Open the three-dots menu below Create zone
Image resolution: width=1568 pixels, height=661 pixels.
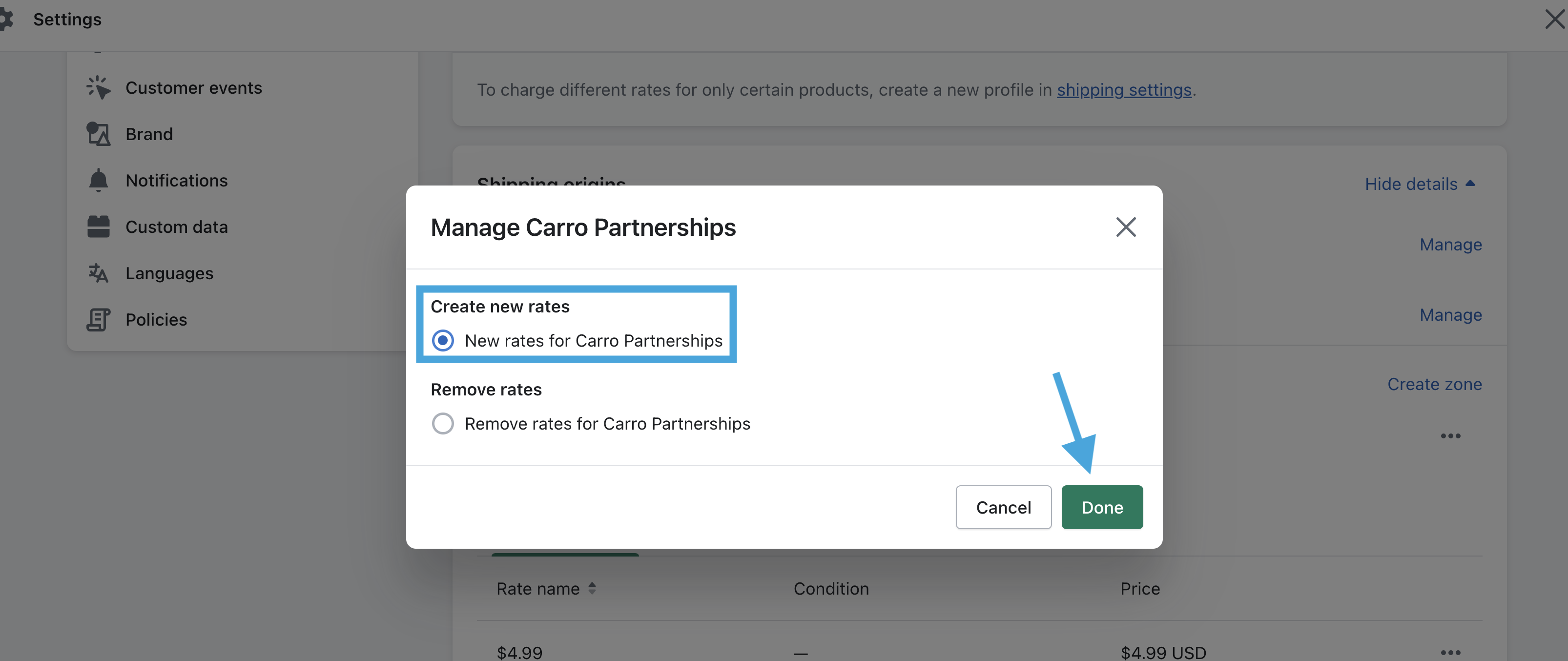tap(1450, 436)
